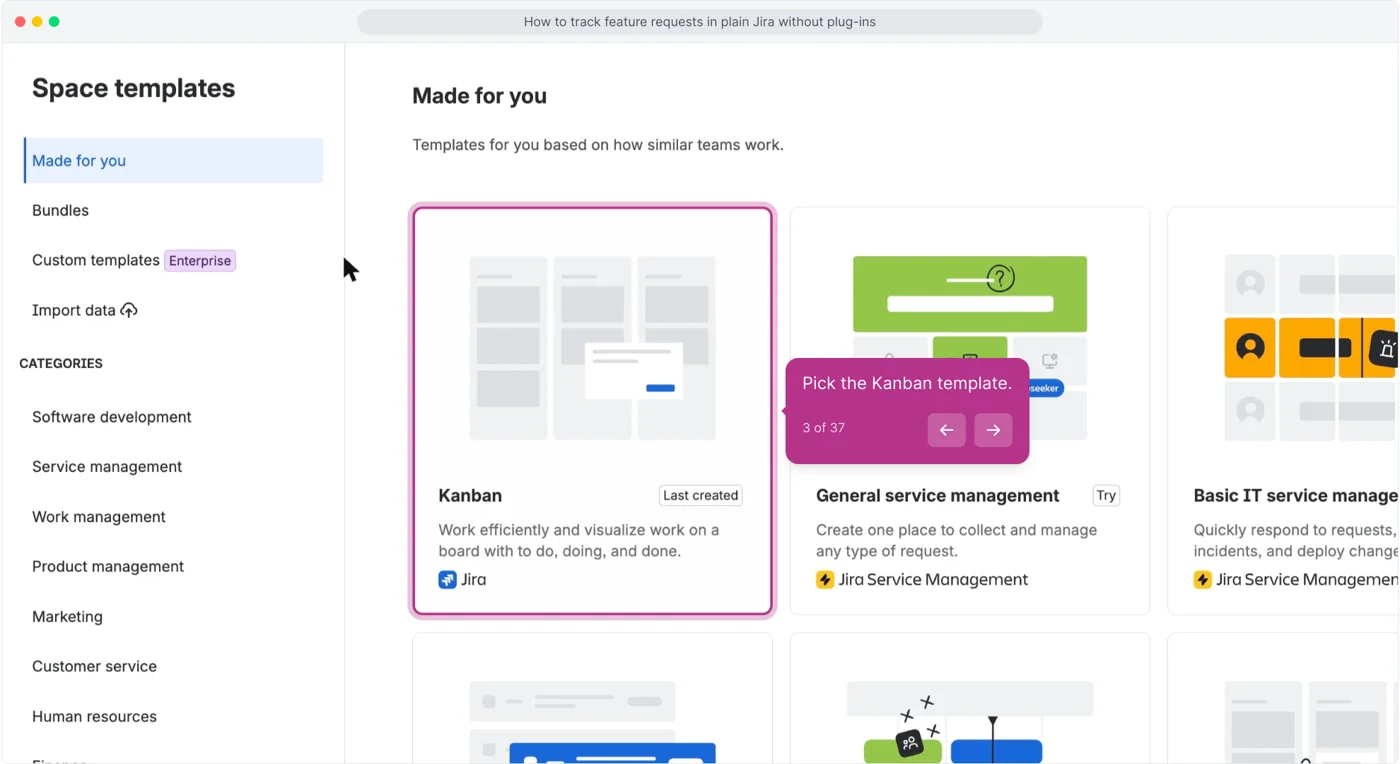Click the red macOS close button
This screenshot has height=764, width=1400.
tap(20, 21)
